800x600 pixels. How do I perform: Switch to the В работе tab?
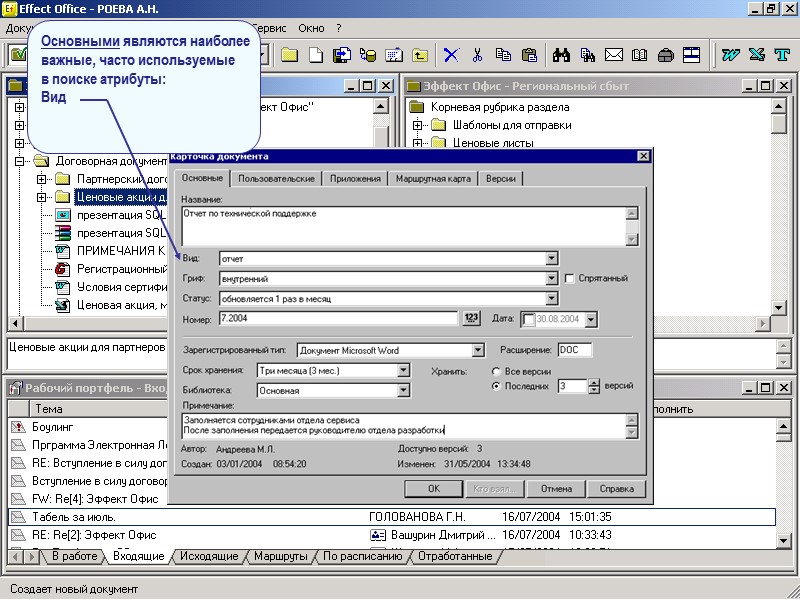coord(74,556)
